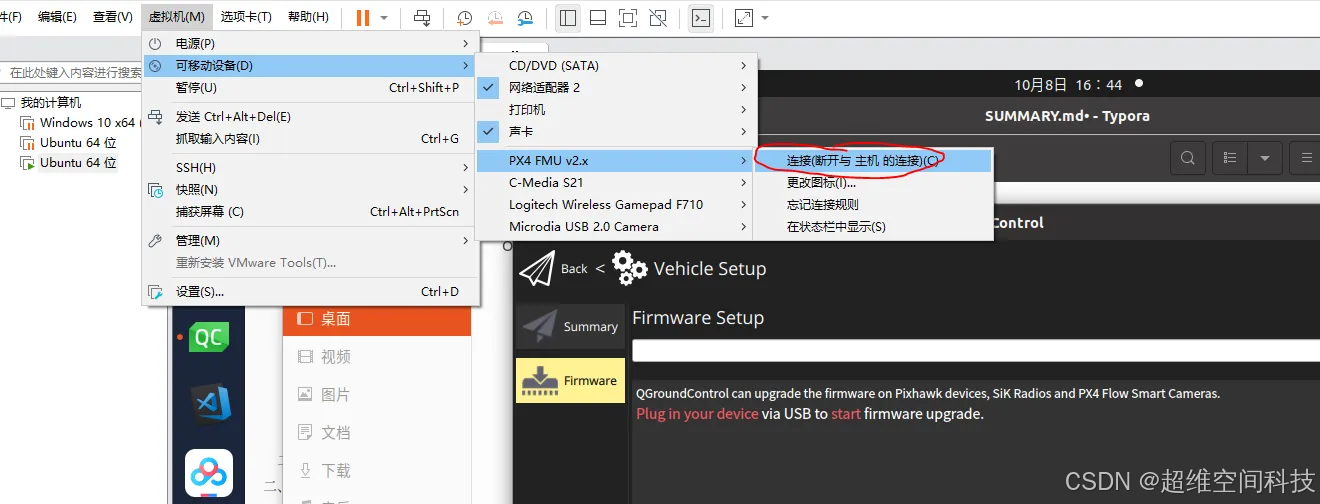Expand the 快照(N) submenu
Image resolution: width=1320 pixels, height=504 pixels.
(311, 190)
